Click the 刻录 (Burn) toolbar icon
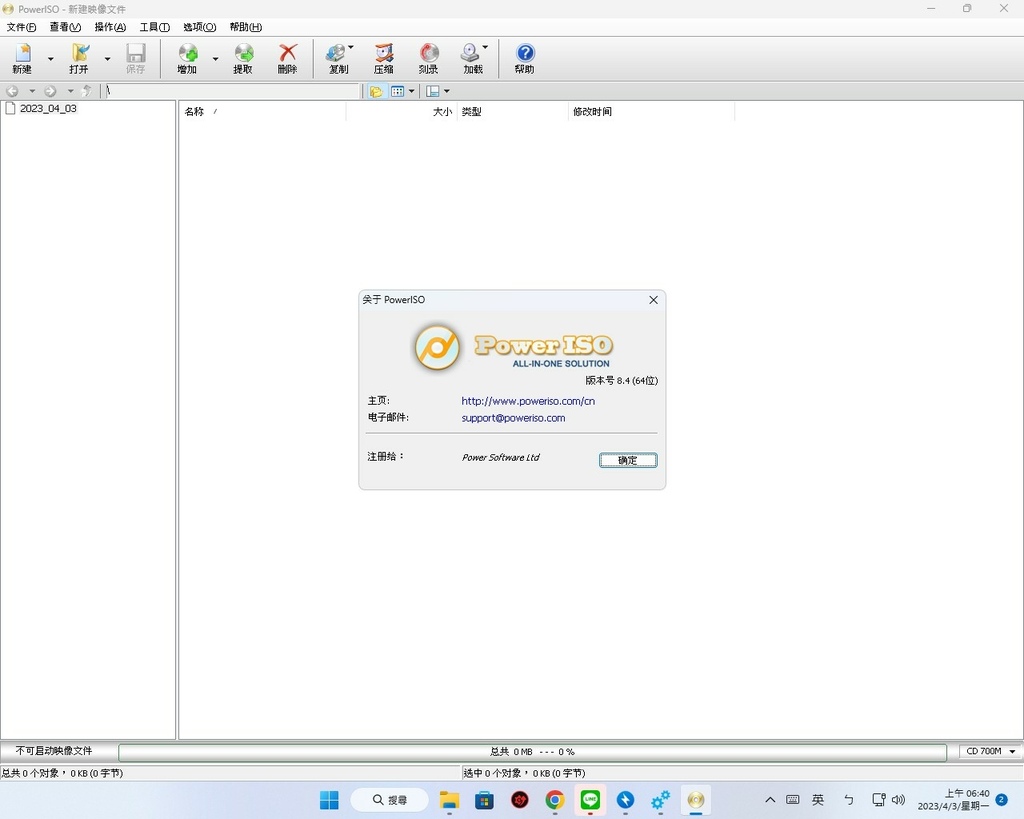Viewport: 1024px width, 819px height. click(428, 58)
